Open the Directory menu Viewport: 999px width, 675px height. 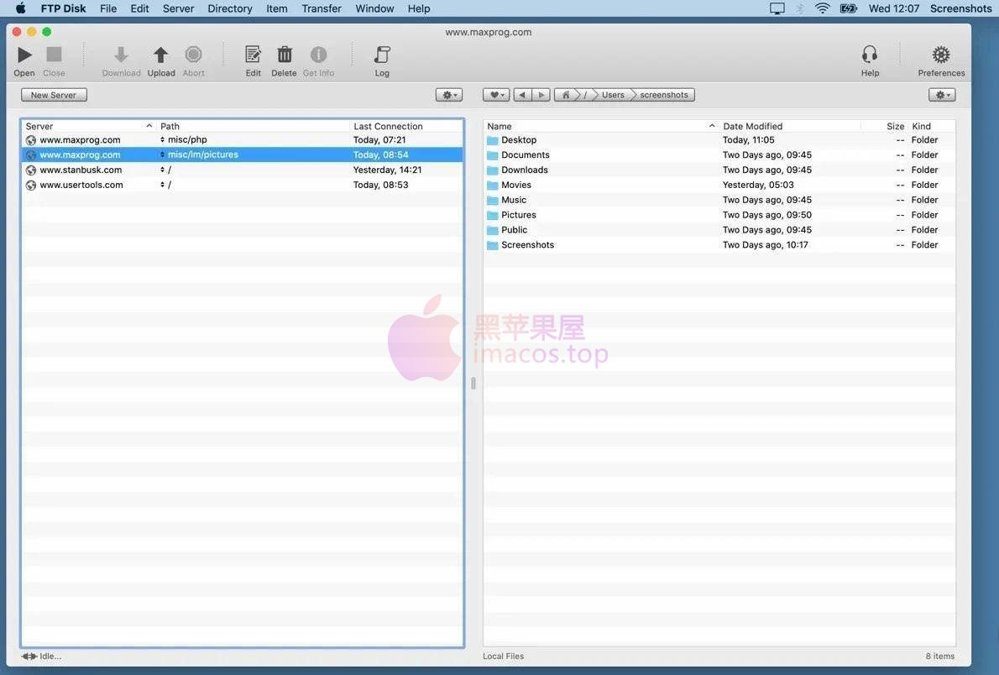pos(230,9)
